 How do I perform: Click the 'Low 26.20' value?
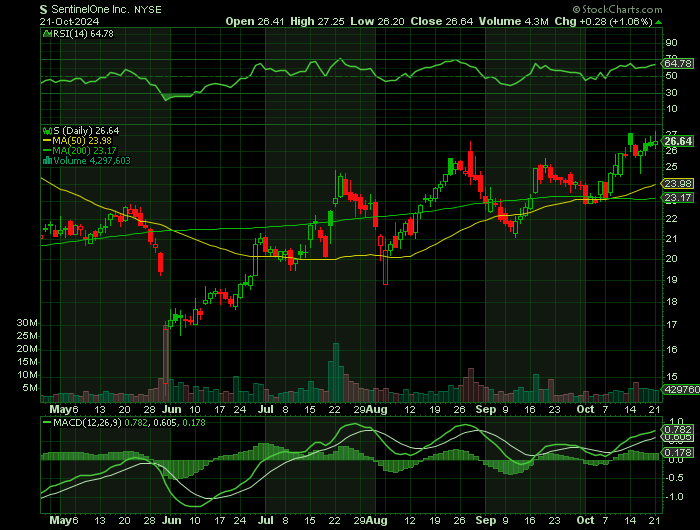[377, 21]
